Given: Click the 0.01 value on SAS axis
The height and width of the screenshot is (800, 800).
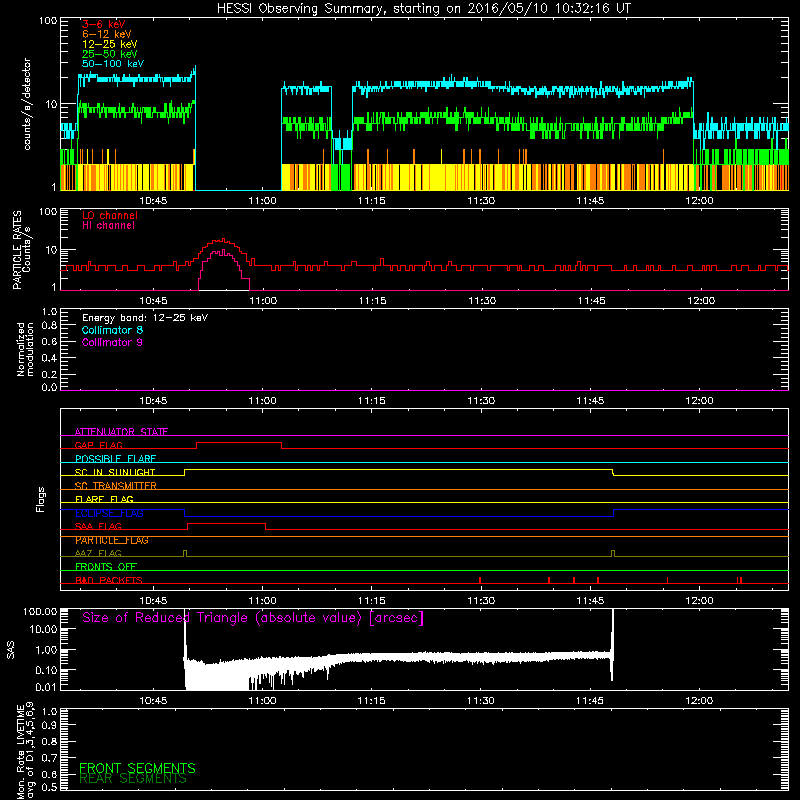Looking at the screenshot, I should [x=46, y=687].
